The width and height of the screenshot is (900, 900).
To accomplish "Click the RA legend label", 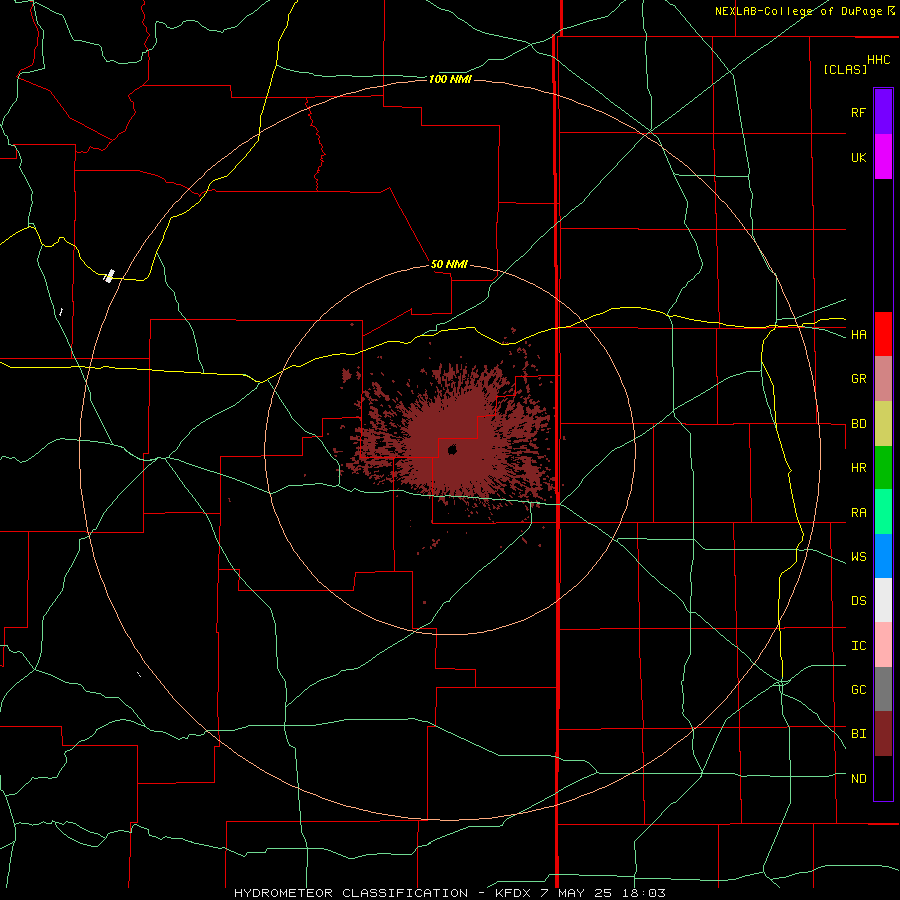I will click(858, 513).
